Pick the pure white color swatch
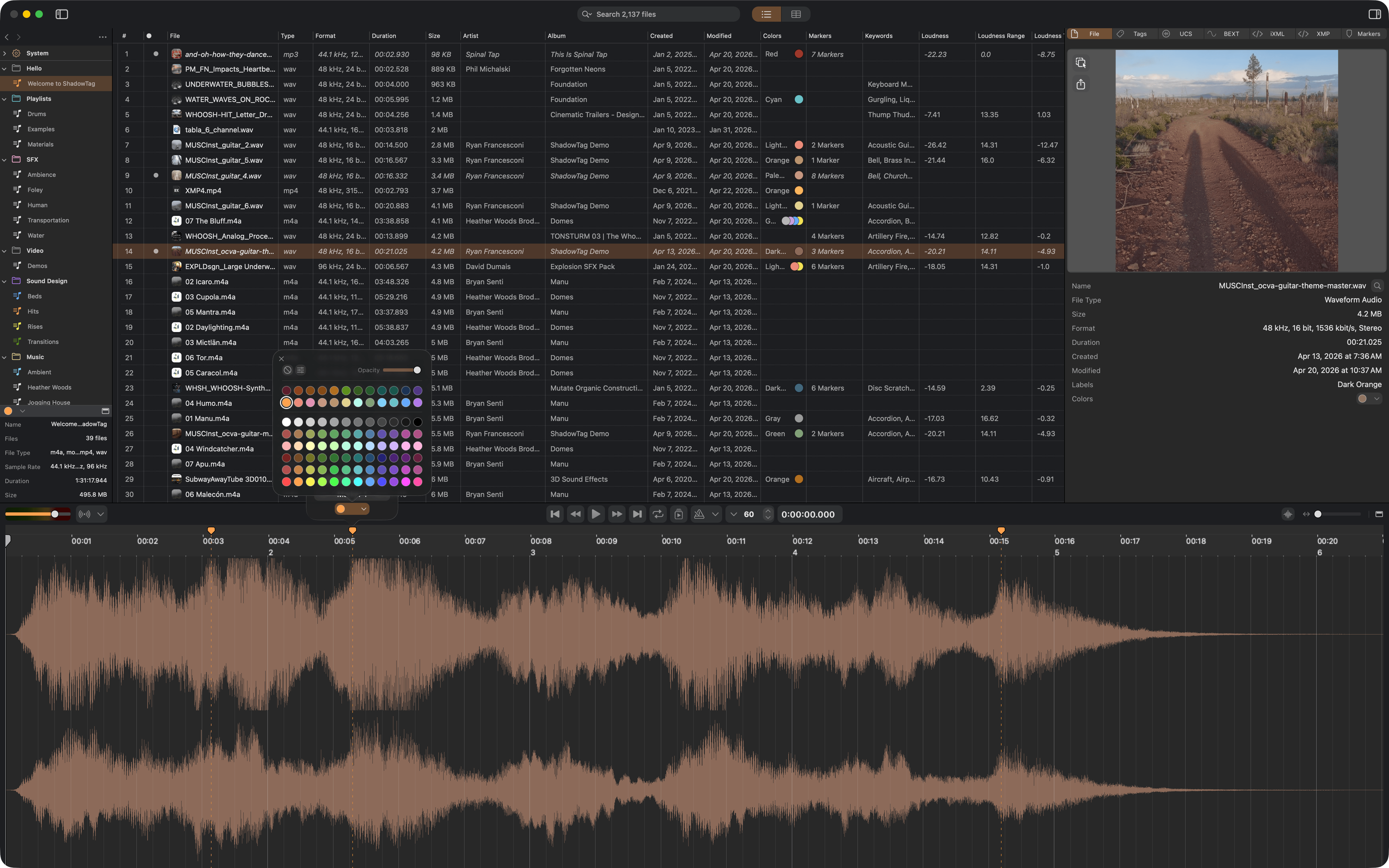Viewport: 1389px width, 868px height. point(286,422)
